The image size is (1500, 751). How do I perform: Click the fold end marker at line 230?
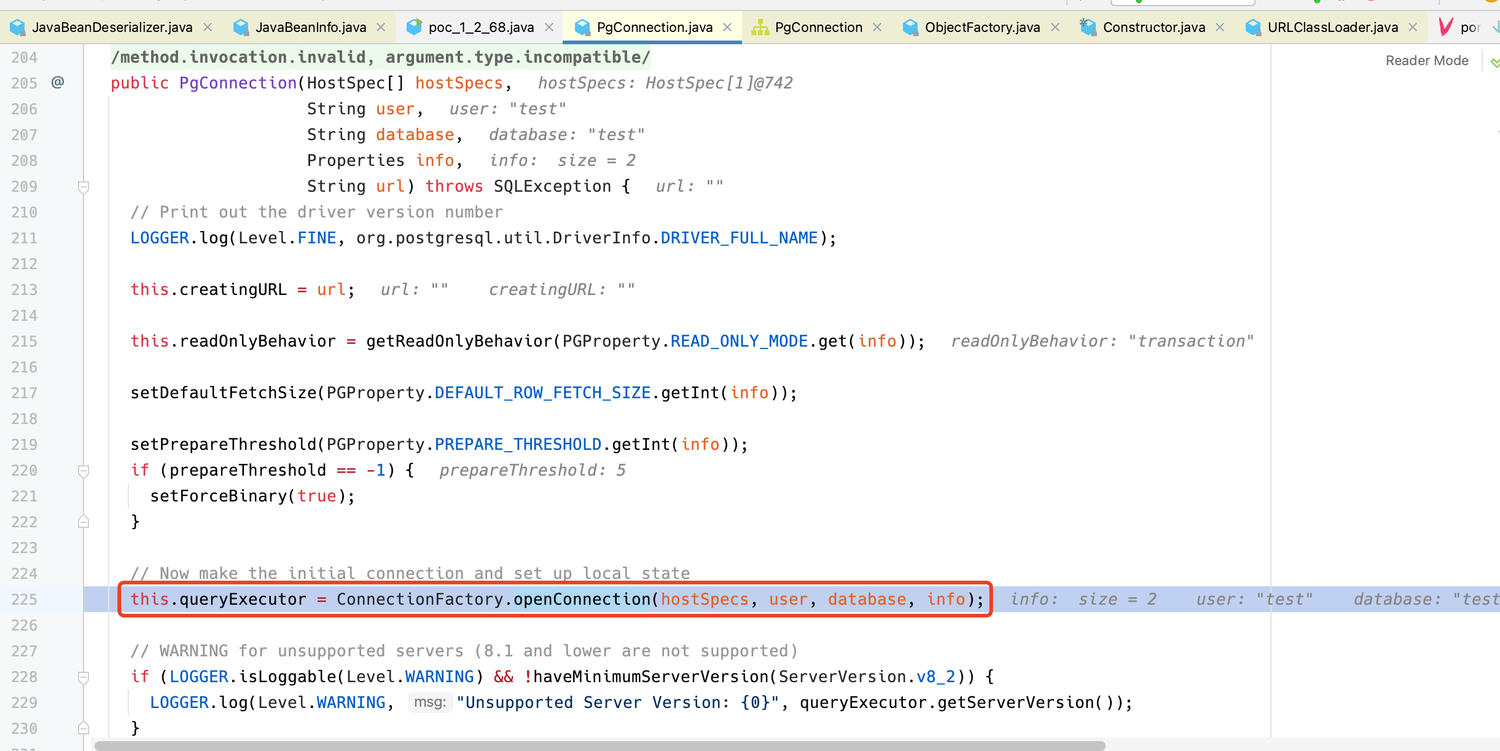pyautogui.click(x=84, y=728)
